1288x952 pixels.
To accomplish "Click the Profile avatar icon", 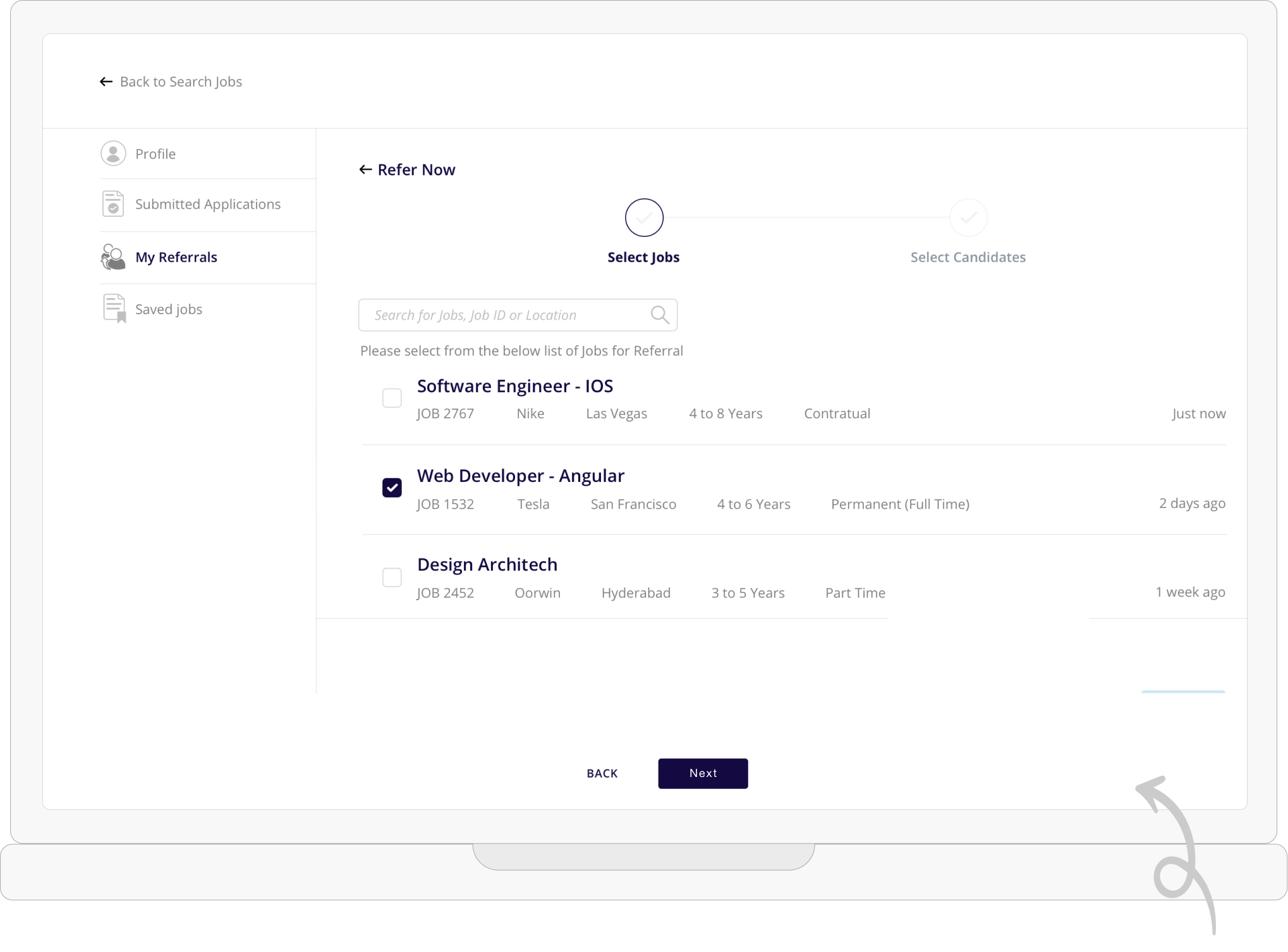I will [x=113, y=154].
